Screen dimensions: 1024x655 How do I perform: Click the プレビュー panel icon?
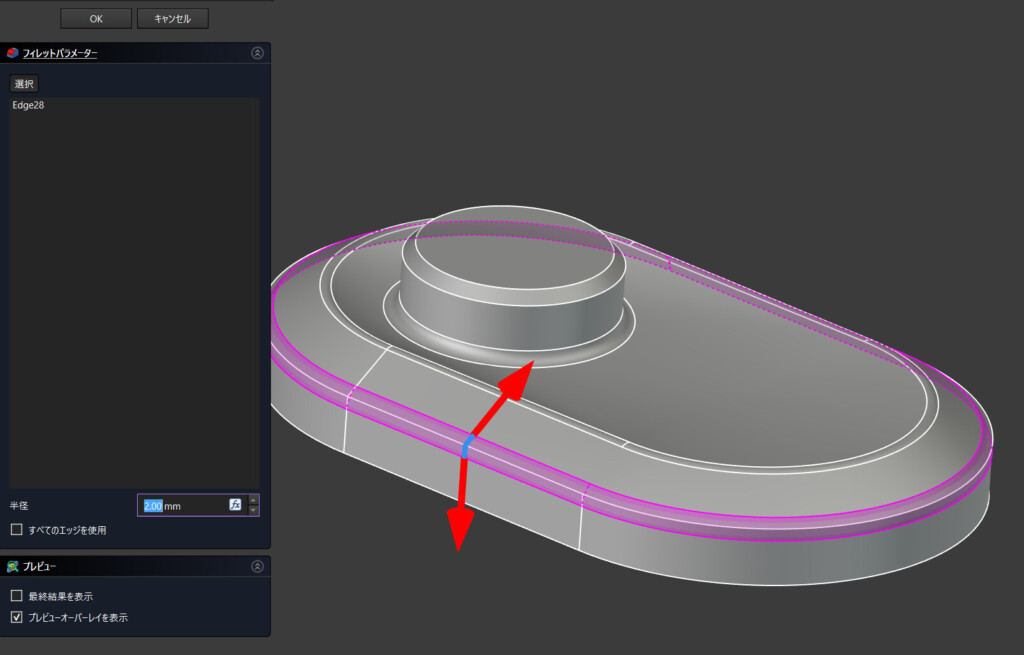point(12,567)
